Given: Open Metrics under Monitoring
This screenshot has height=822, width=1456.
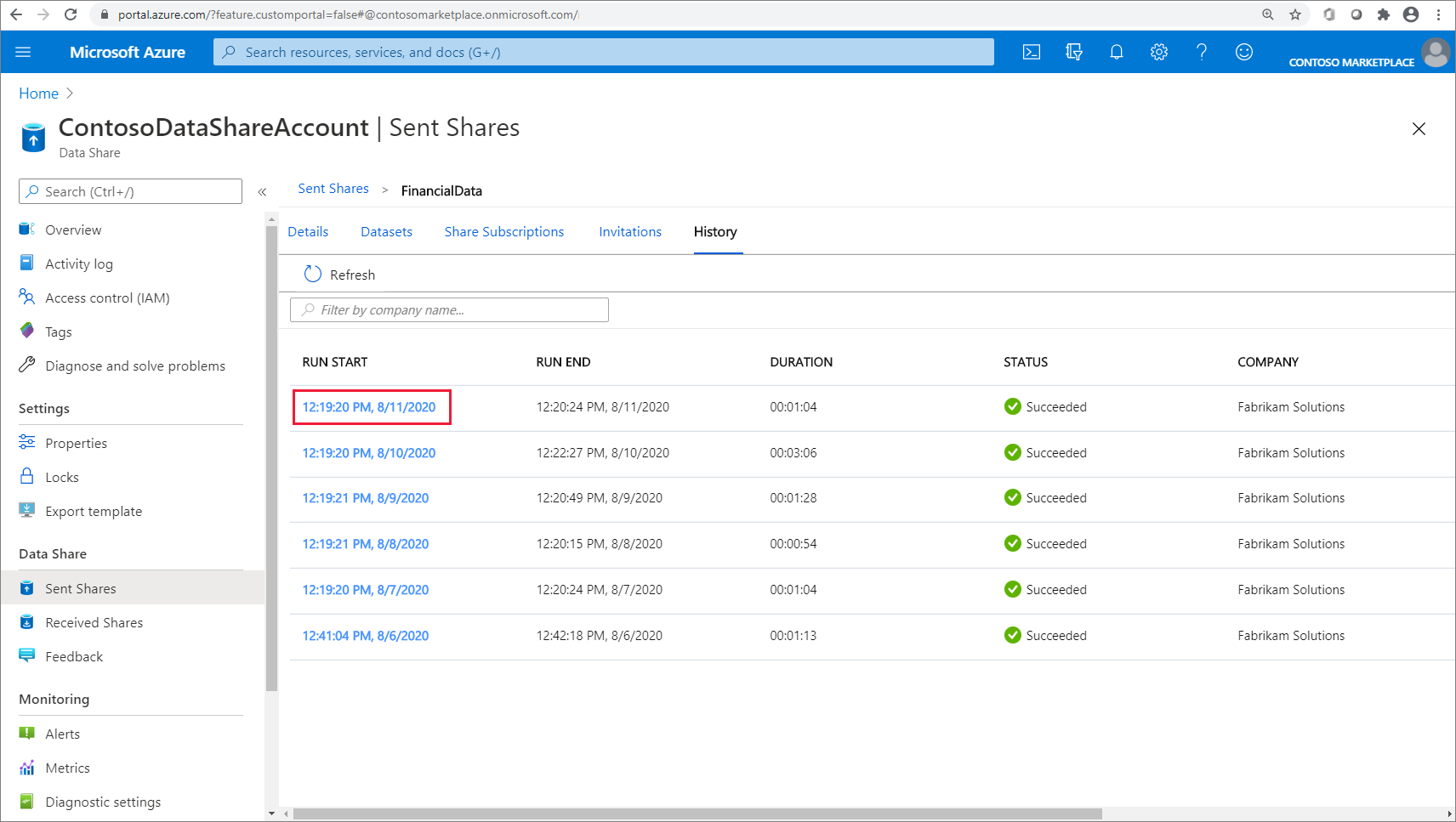Looking at the screenshot, I should [x=68, y=768].
